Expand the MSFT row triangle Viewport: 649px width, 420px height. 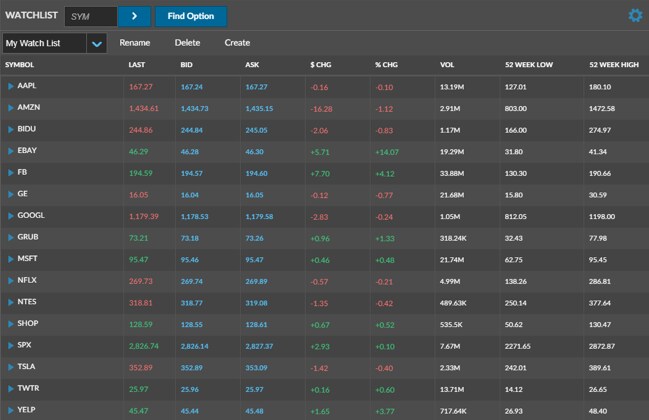(x=11, y=259)
